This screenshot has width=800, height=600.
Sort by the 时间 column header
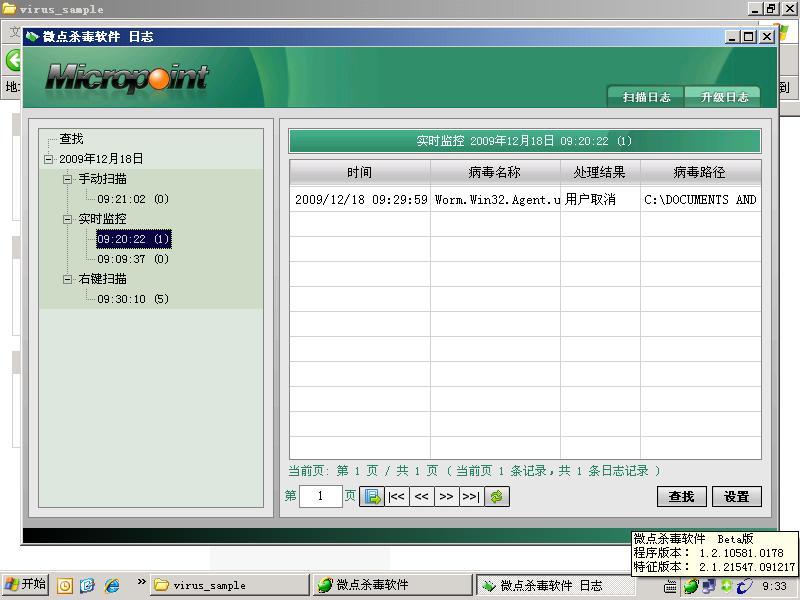pos(360,172)
